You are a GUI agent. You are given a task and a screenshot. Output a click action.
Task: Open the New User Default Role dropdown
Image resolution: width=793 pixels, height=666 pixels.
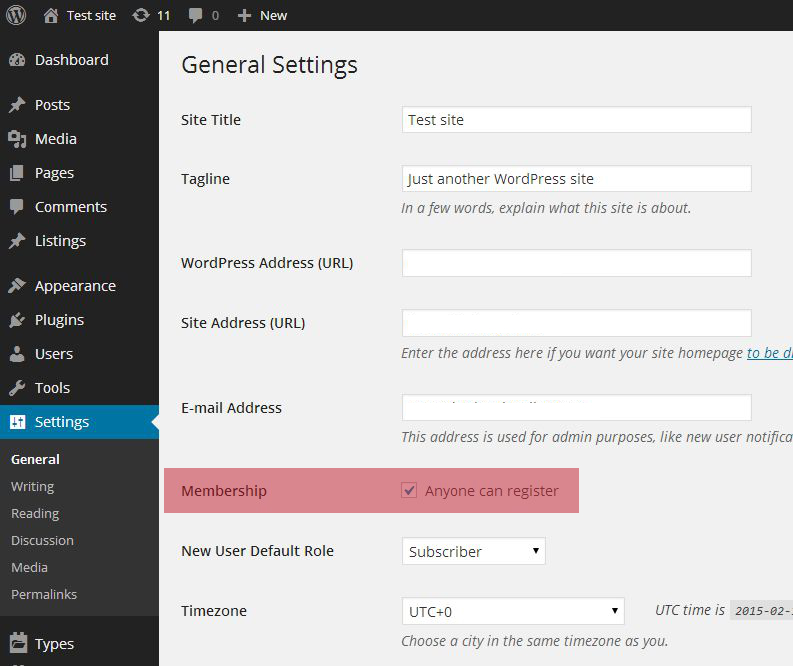[473, 551]
